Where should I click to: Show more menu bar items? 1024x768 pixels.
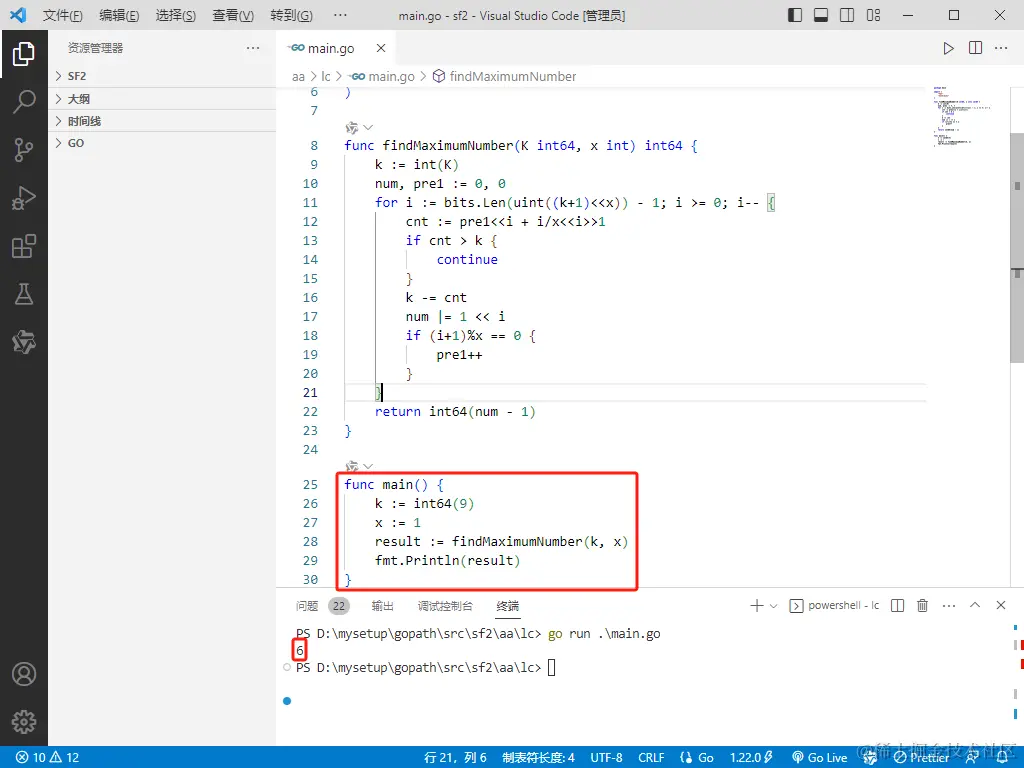pyautogui.click(x=340, y=15)
